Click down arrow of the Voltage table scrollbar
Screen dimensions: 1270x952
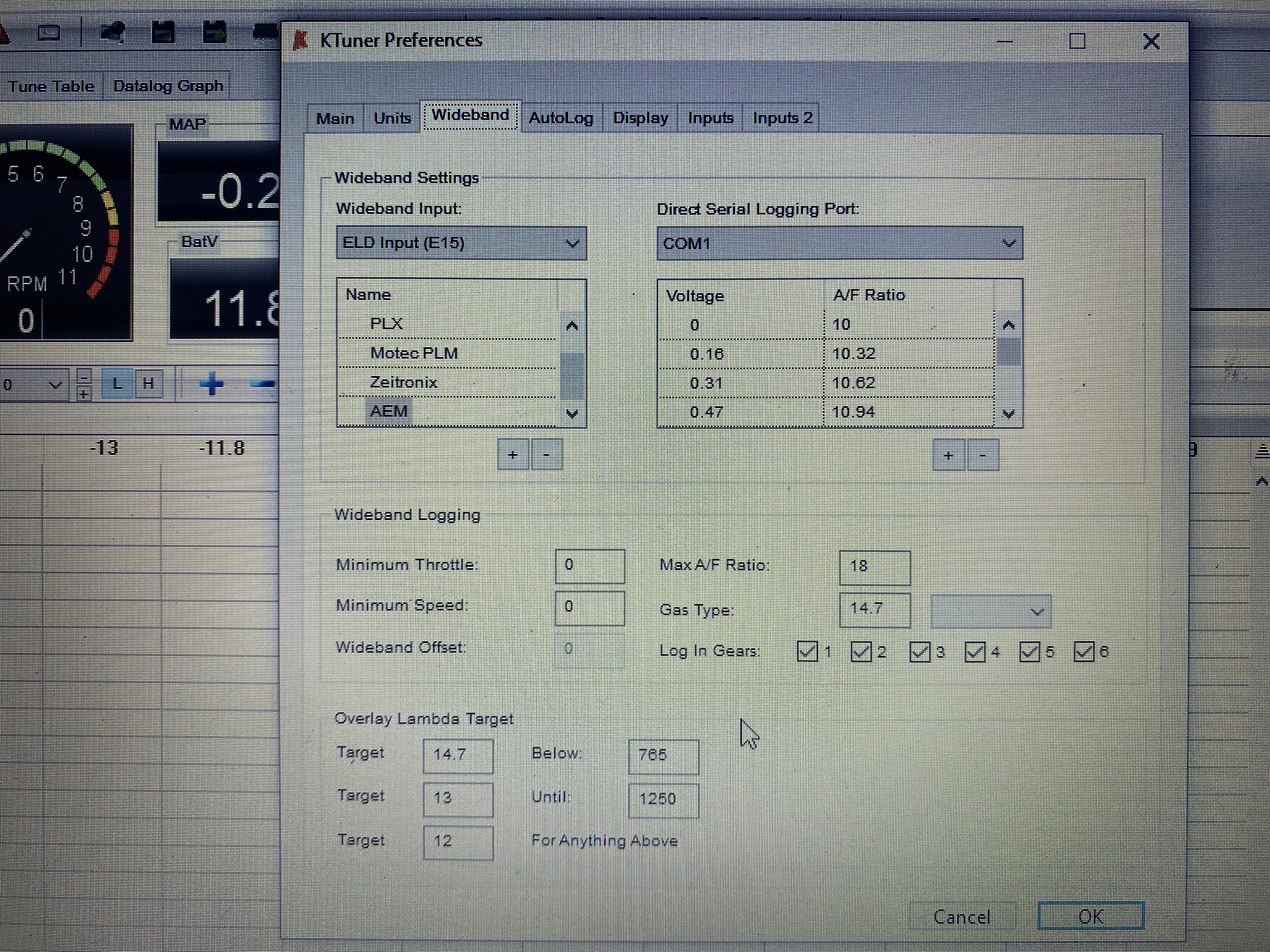click(x=1008, y=413)
